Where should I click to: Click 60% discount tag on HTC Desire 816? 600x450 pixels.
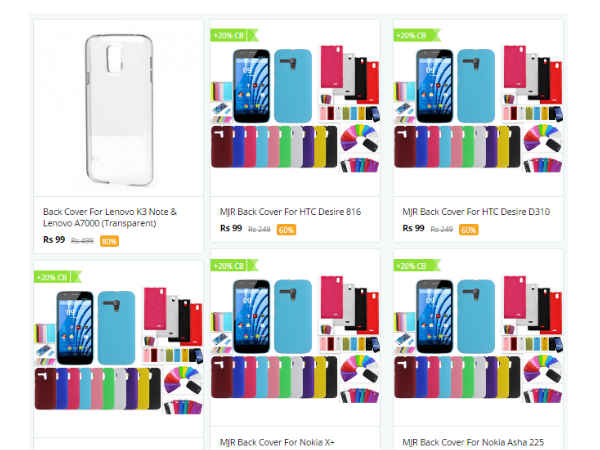tap(287, 230)
